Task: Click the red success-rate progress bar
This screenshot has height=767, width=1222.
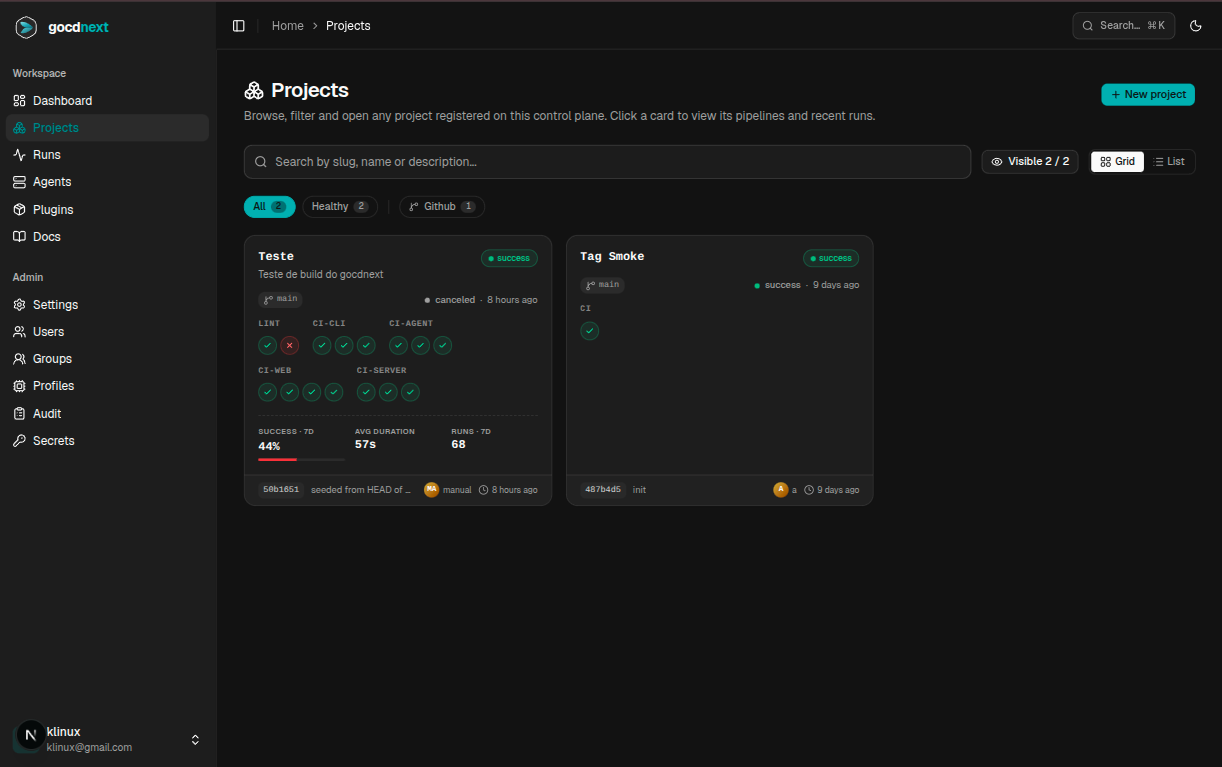Action: 301,459
